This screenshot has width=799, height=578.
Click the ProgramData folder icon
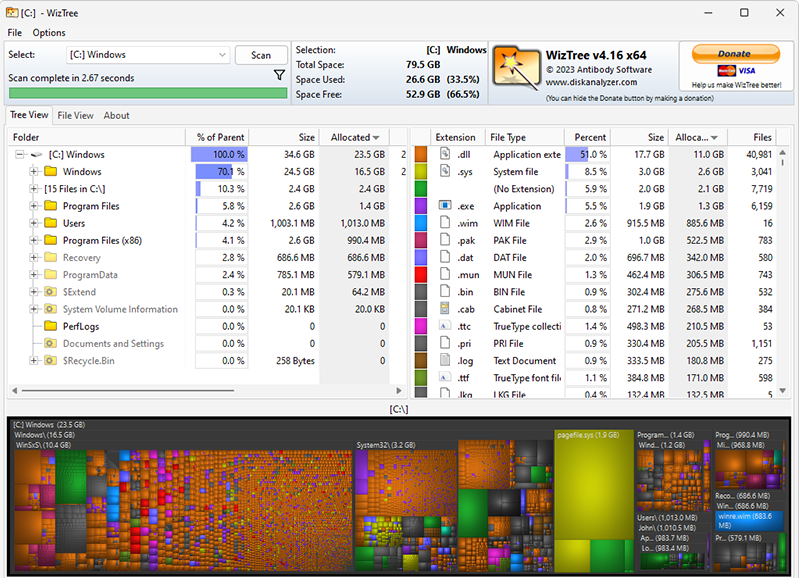[x=50, y=274]
